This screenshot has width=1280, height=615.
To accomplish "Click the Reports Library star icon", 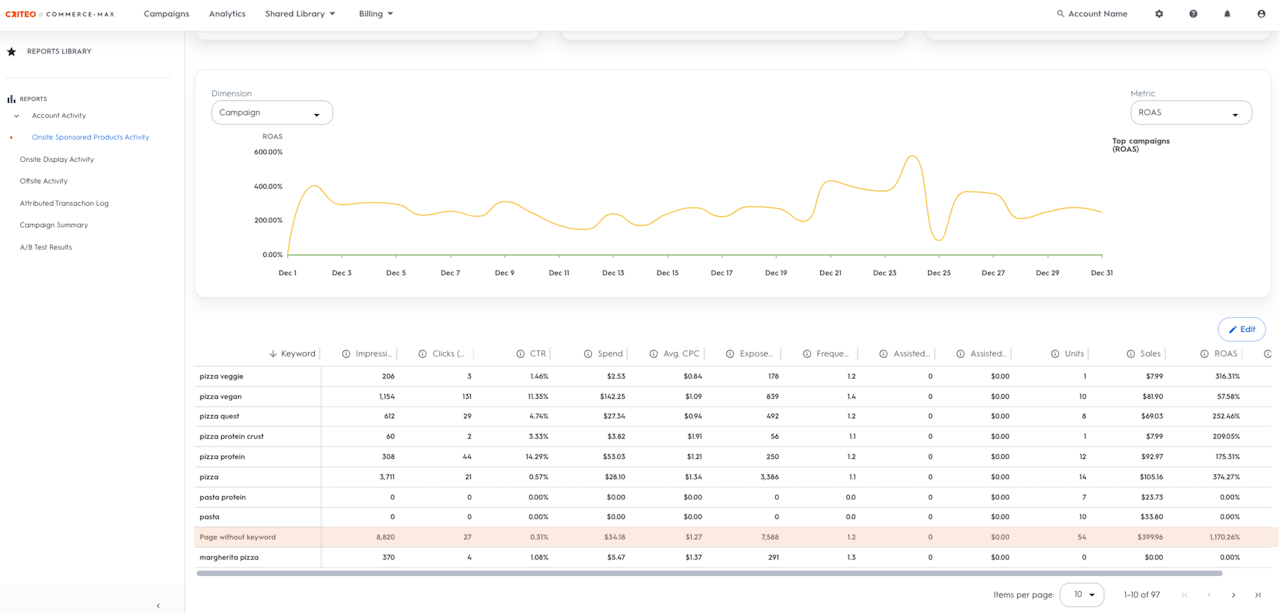I will [x=12, y=51].
